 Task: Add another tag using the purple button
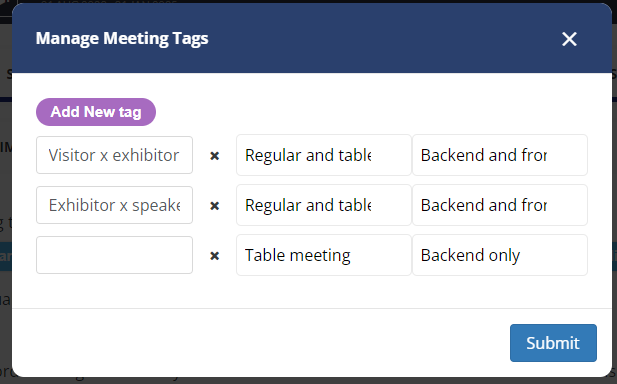click(96, 112)
